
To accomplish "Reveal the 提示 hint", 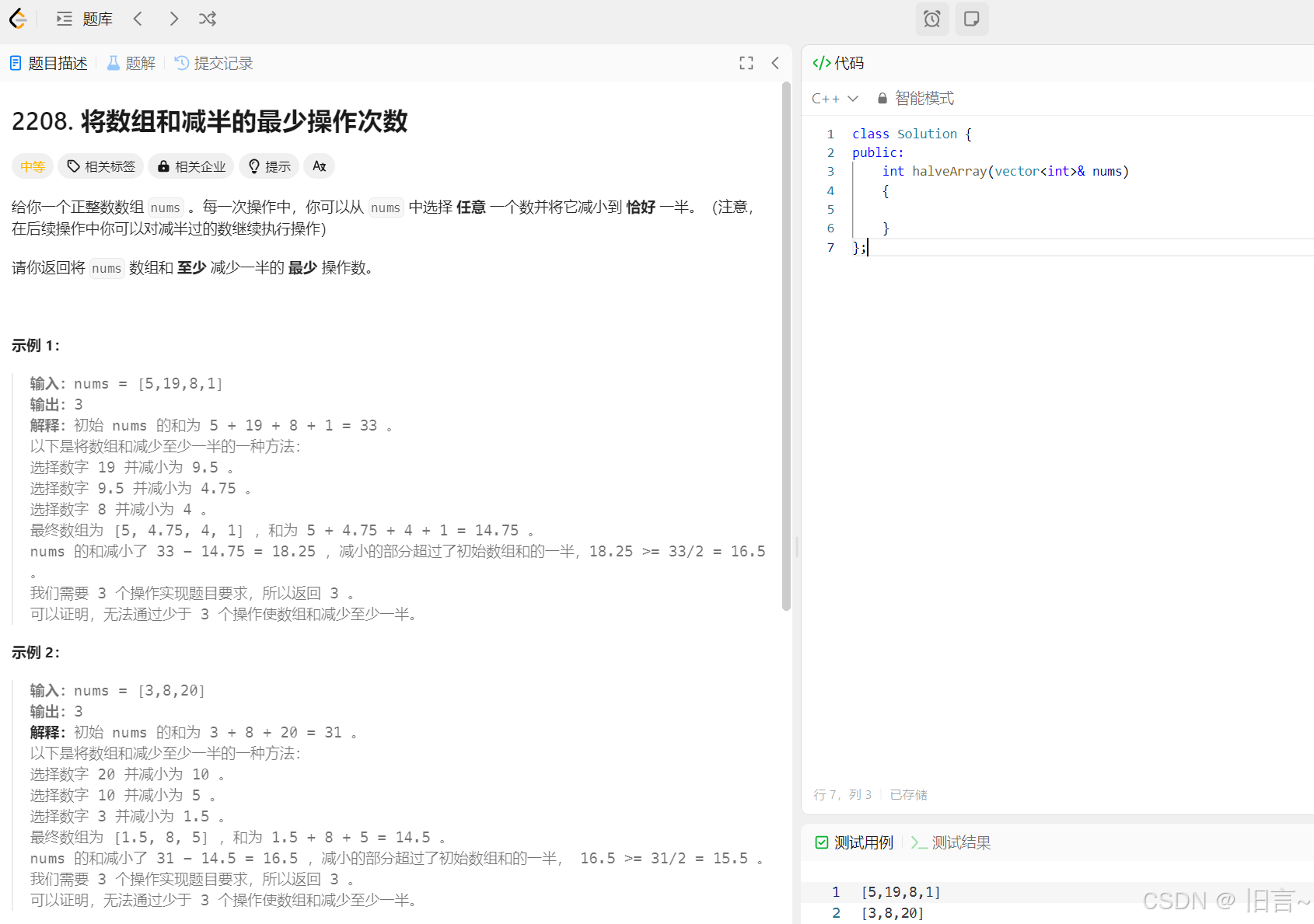I will pyautogui.click(x=270, y=166).
